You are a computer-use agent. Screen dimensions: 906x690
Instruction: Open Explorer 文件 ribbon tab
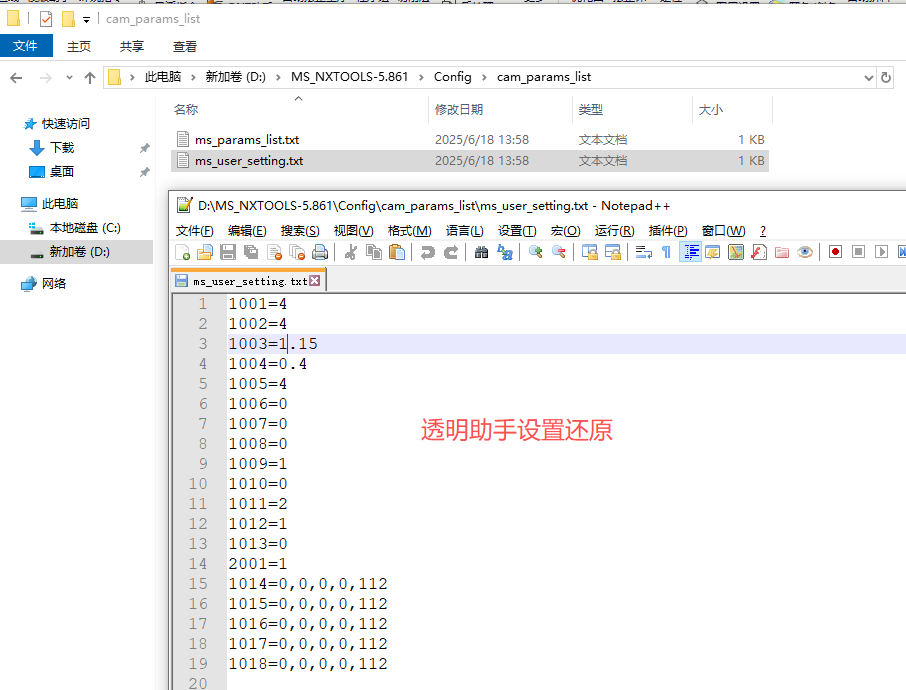26,46
